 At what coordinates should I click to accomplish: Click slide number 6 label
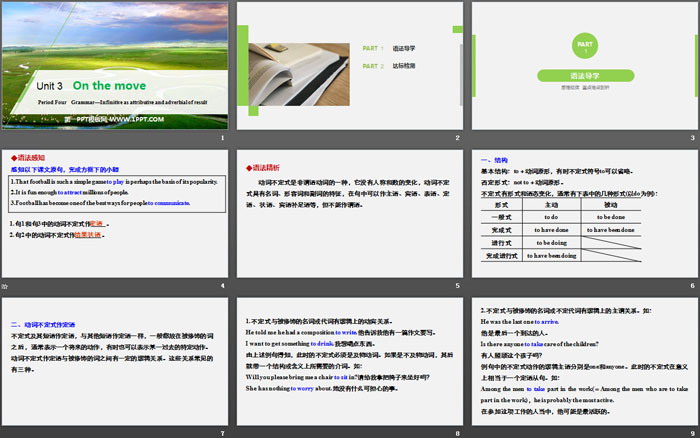(x=692, y=285)
